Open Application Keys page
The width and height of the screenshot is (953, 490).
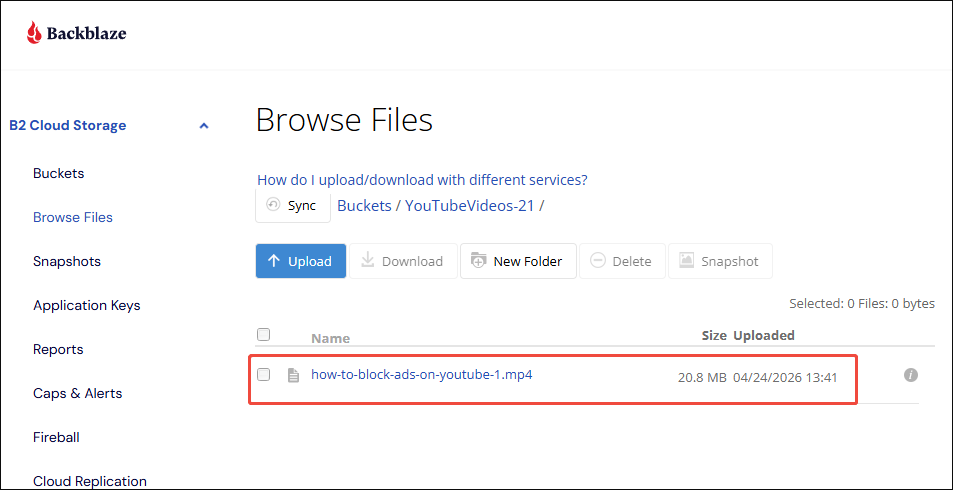86,305
